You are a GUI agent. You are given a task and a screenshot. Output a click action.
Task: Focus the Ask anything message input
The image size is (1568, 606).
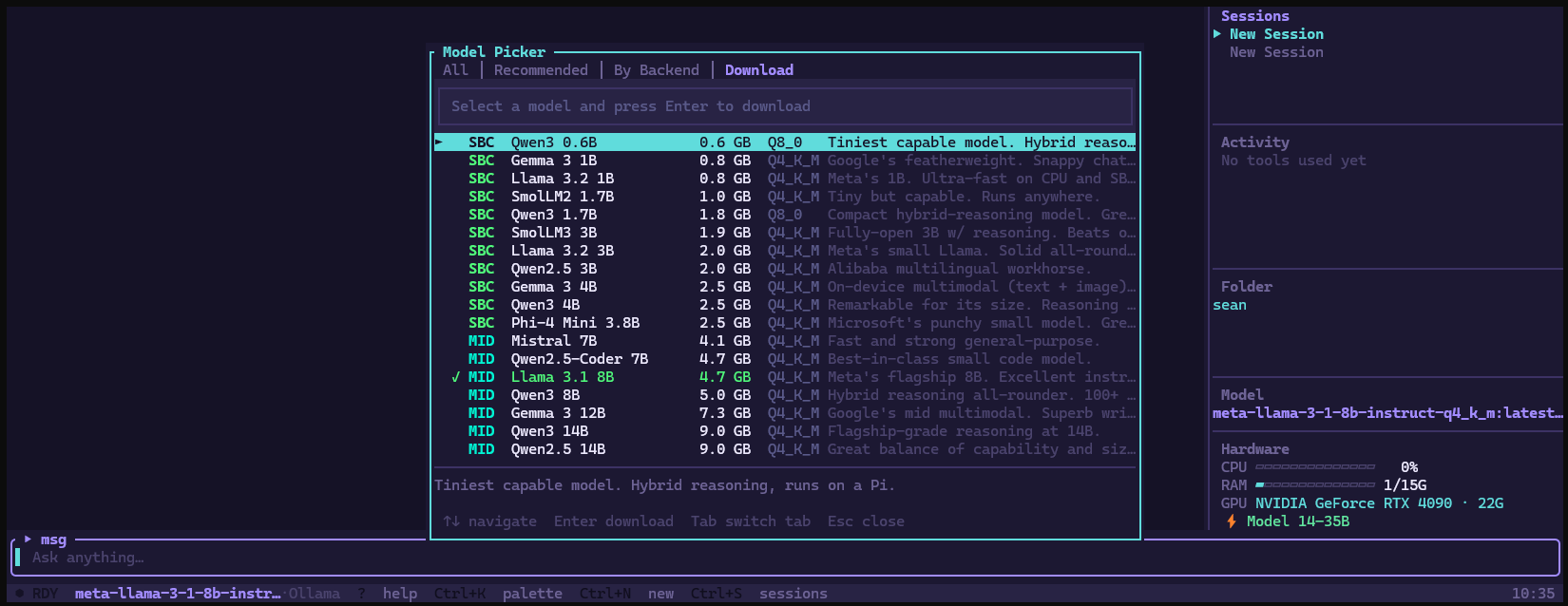785,558
